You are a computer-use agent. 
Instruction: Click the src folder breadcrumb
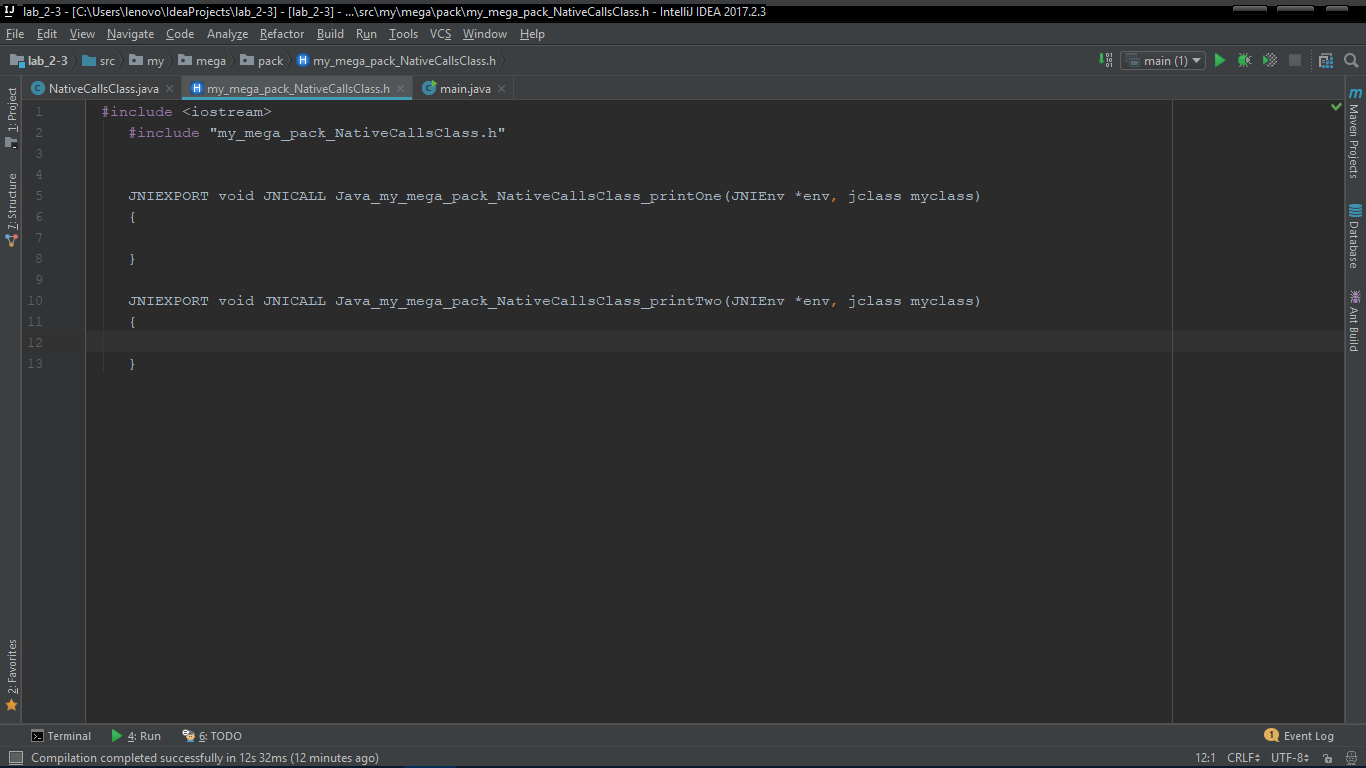pos(99,60)
